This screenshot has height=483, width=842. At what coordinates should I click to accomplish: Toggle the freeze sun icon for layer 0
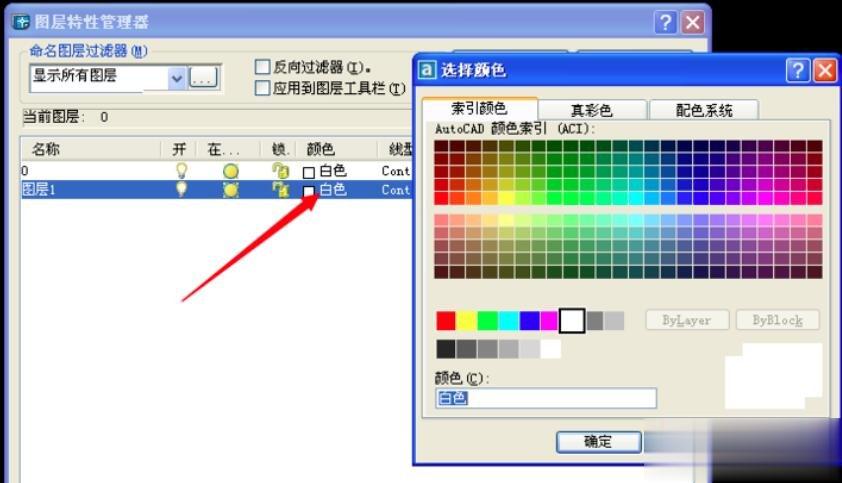231,171
